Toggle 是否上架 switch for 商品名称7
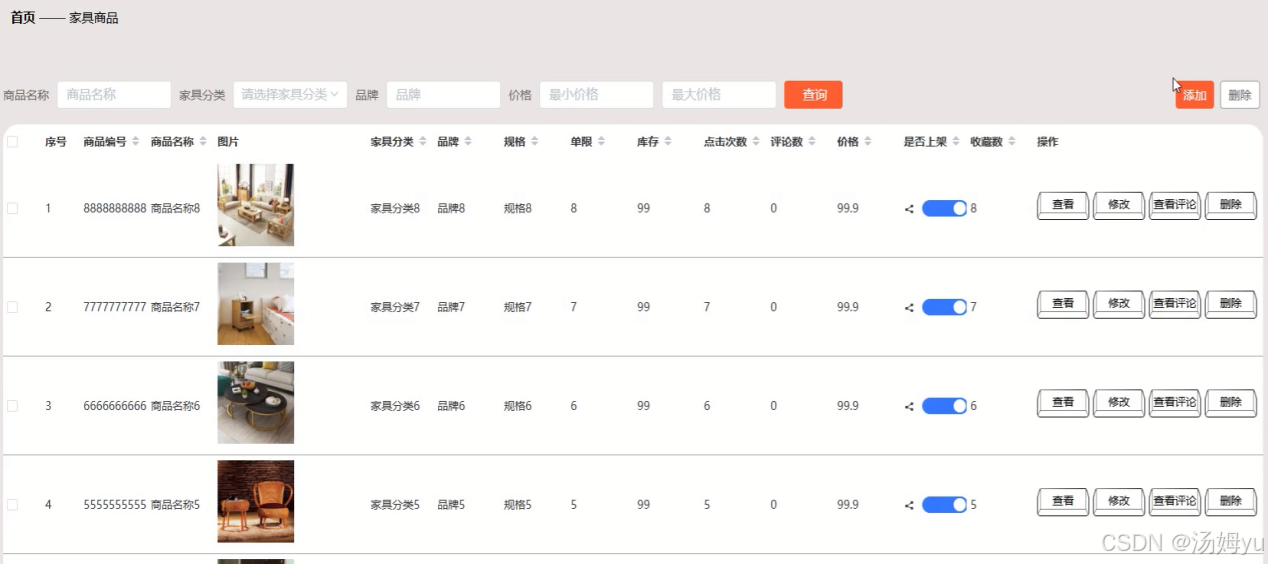 tap(944, 307)
